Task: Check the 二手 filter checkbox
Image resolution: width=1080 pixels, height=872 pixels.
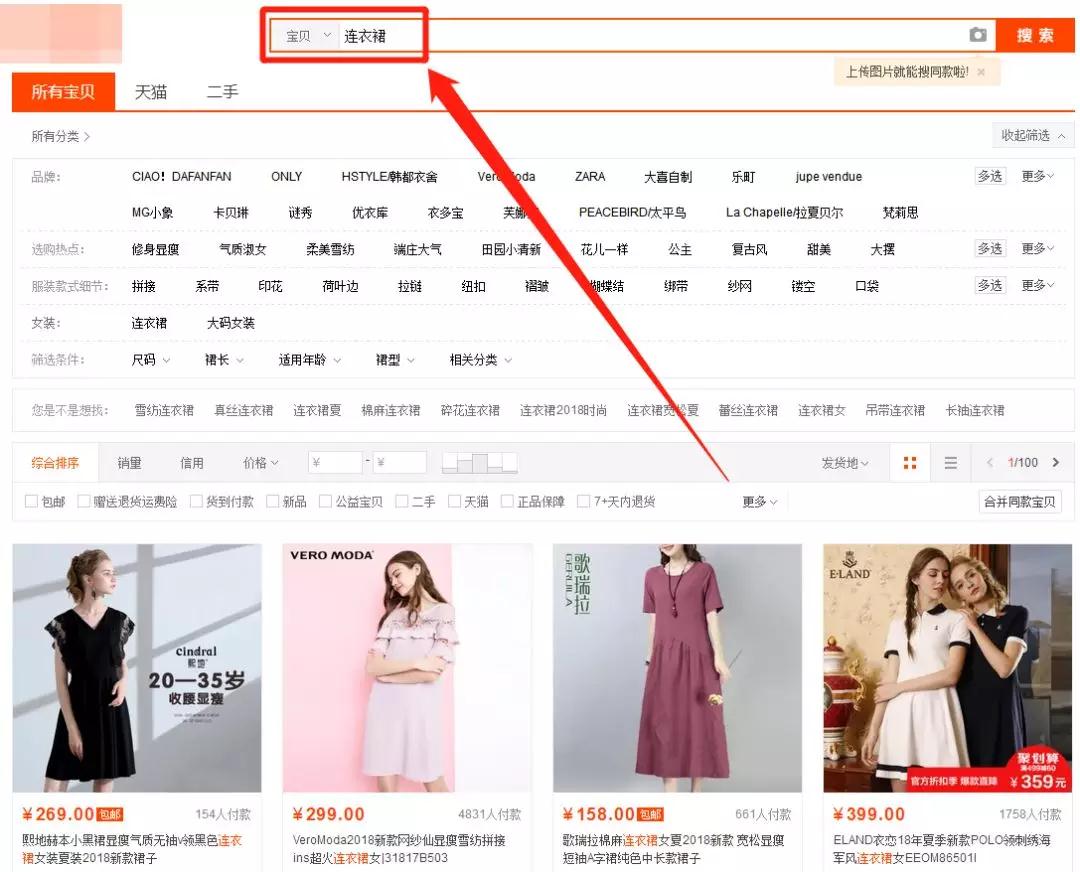Action: (402, 501)
